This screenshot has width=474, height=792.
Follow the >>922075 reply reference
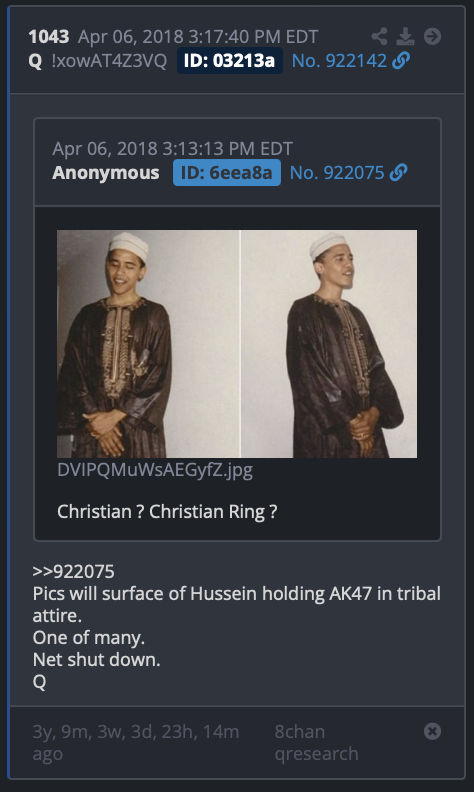coord(73,571)
